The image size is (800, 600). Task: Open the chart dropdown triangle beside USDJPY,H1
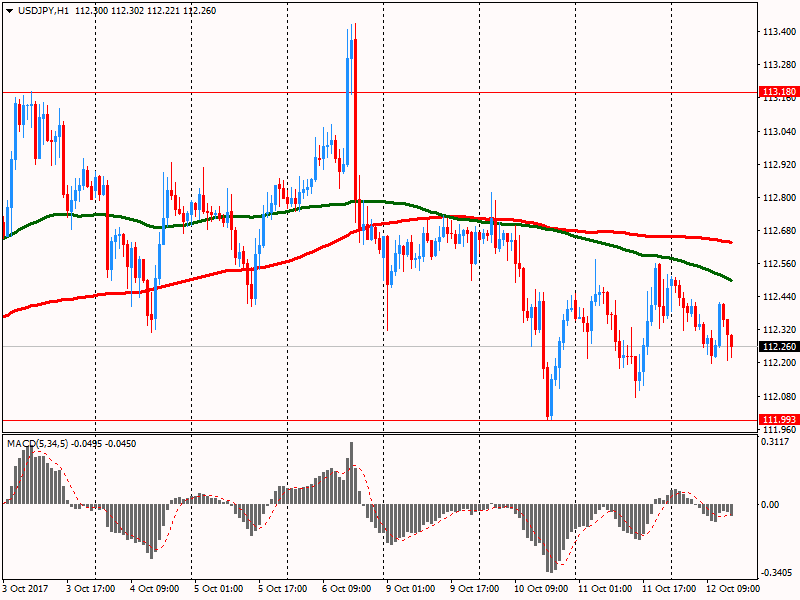pyautogui.click(x=10, y=11)
